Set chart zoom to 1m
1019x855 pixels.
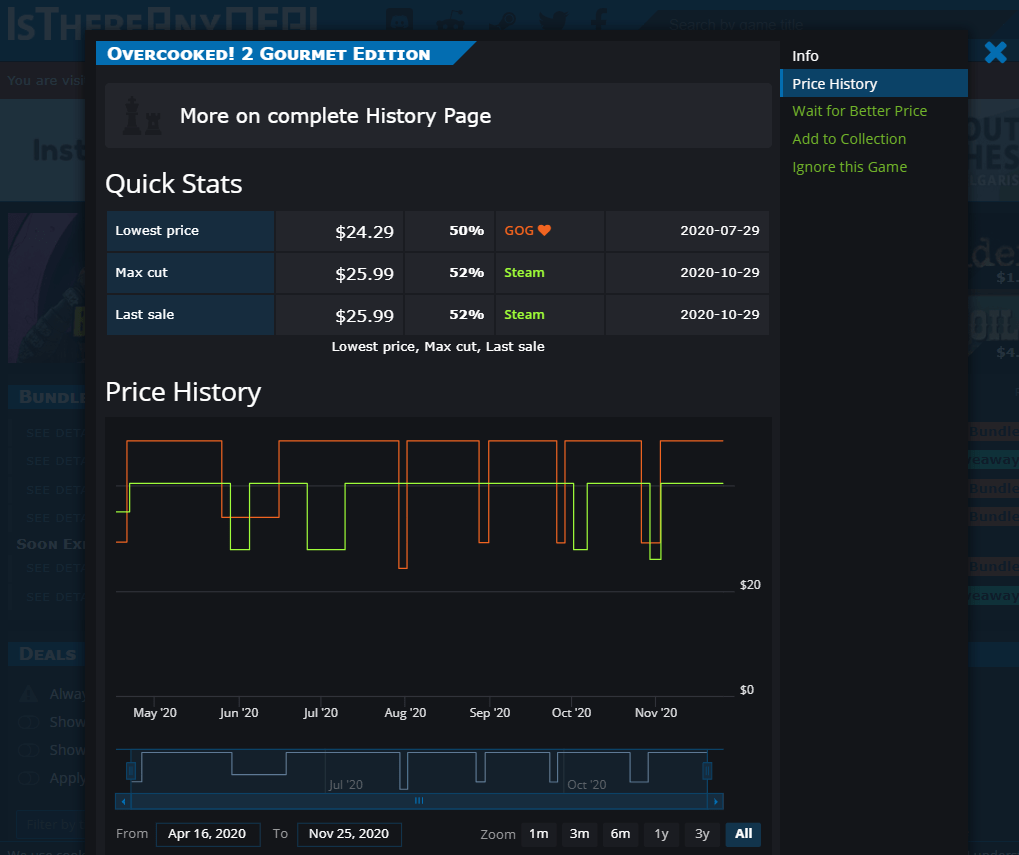pyautogui.click(x=538, y=834)
